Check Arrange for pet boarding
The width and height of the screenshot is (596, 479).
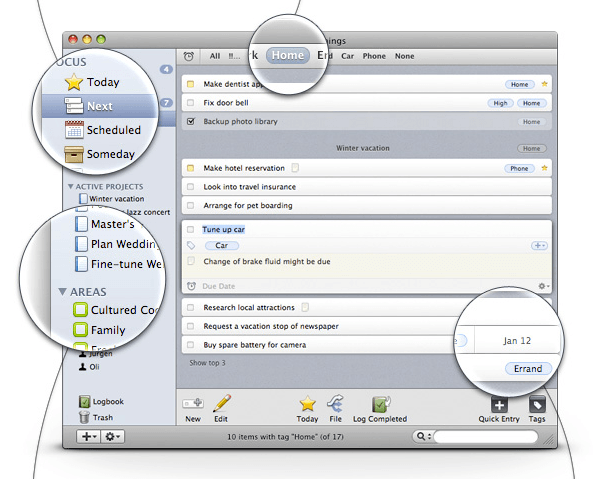click(x=190, y=205)
